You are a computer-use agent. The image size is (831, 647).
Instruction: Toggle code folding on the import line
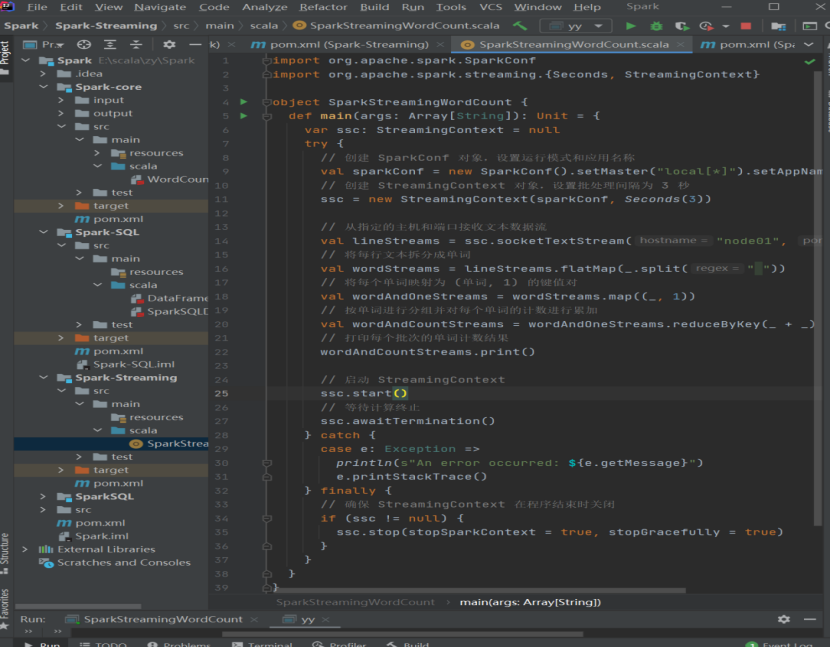[x=267, y=61]
